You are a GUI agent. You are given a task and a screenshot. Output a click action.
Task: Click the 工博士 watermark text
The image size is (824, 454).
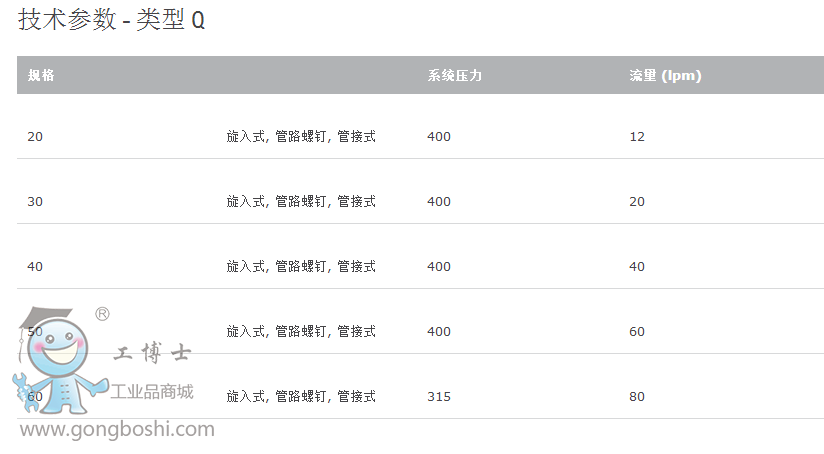click(x=152, y=354)
